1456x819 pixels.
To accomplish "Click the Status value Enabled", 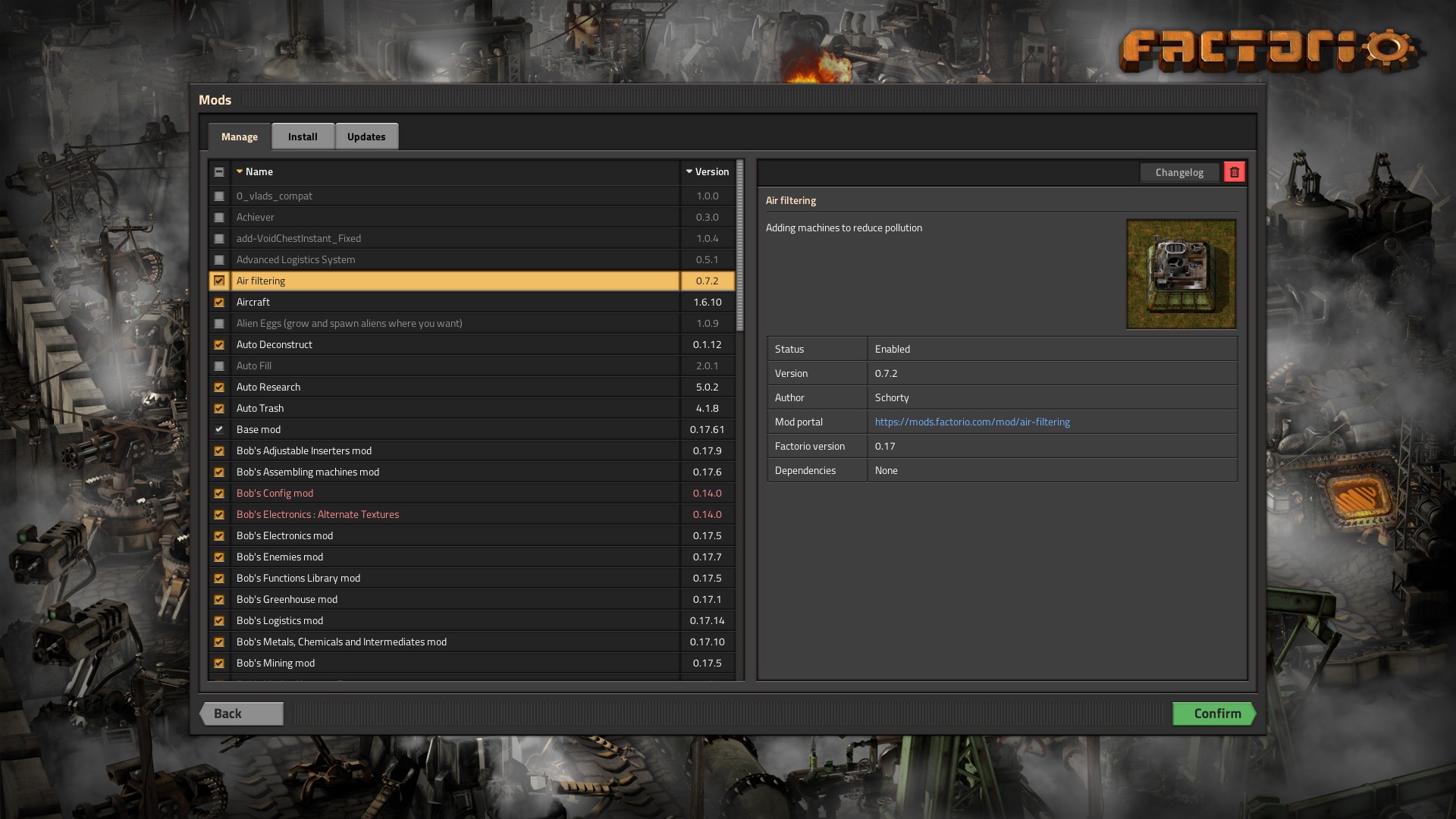I will (893, 350).
